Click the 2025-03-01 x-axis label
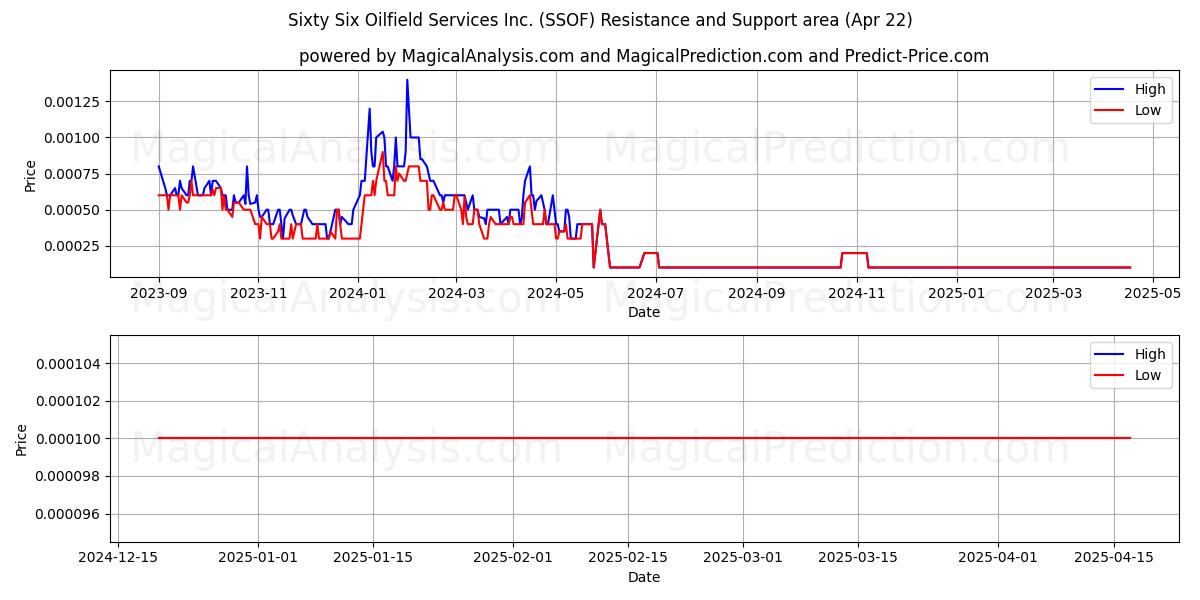 pyautogui.click(x=743, y=559)
